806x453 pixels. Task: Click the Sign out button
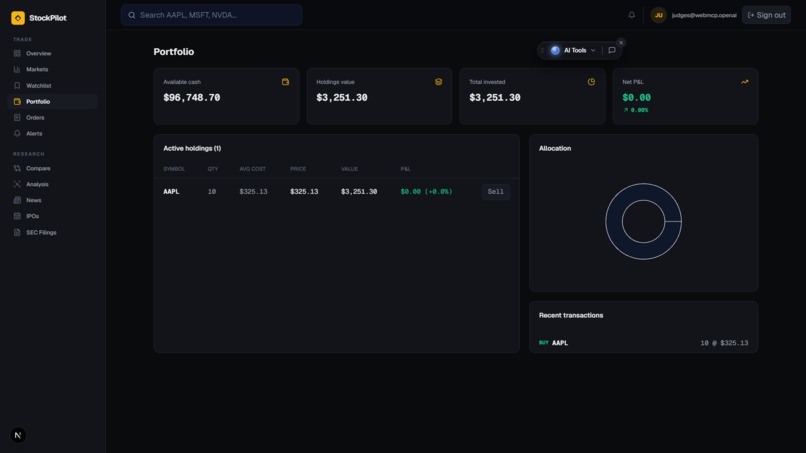point(766,15)
